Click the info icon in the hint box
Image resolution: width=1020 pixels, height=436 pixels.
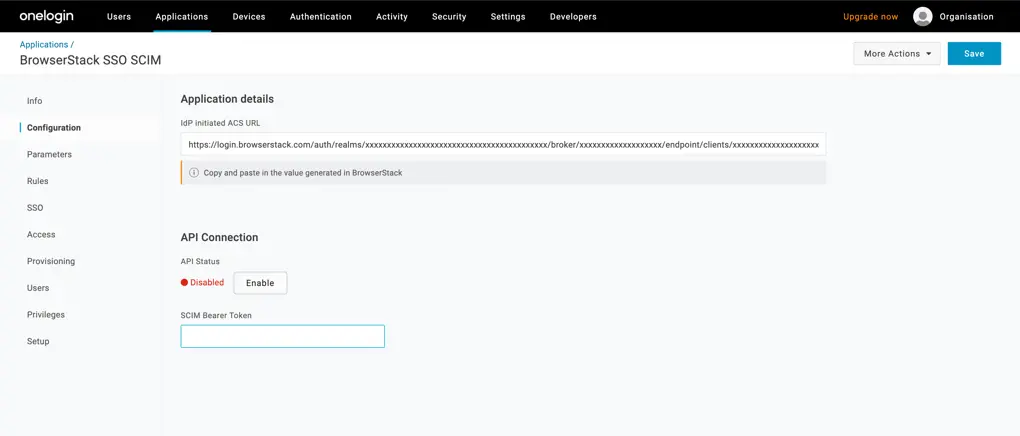(x=194, y=173)
